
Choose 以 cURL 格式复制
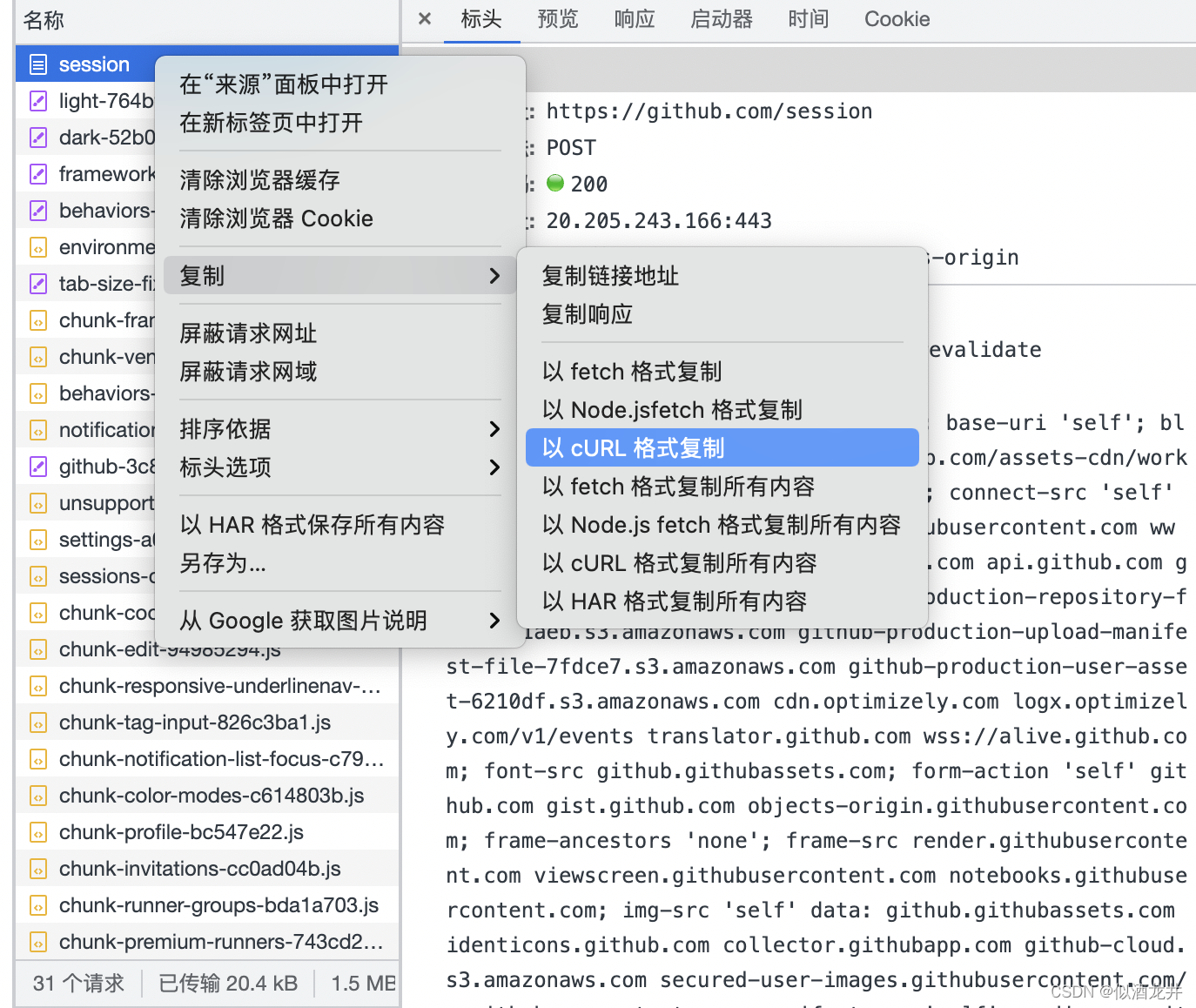point(722,448)
